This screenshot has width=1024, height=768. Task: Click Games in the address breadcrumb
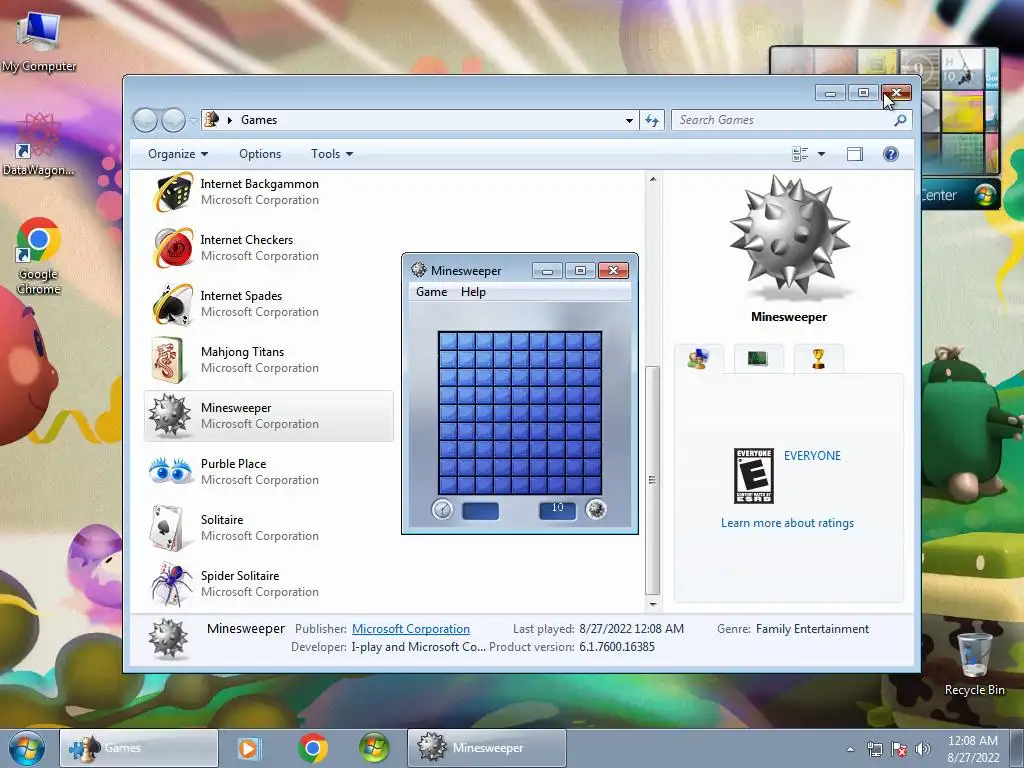point(259,120)
